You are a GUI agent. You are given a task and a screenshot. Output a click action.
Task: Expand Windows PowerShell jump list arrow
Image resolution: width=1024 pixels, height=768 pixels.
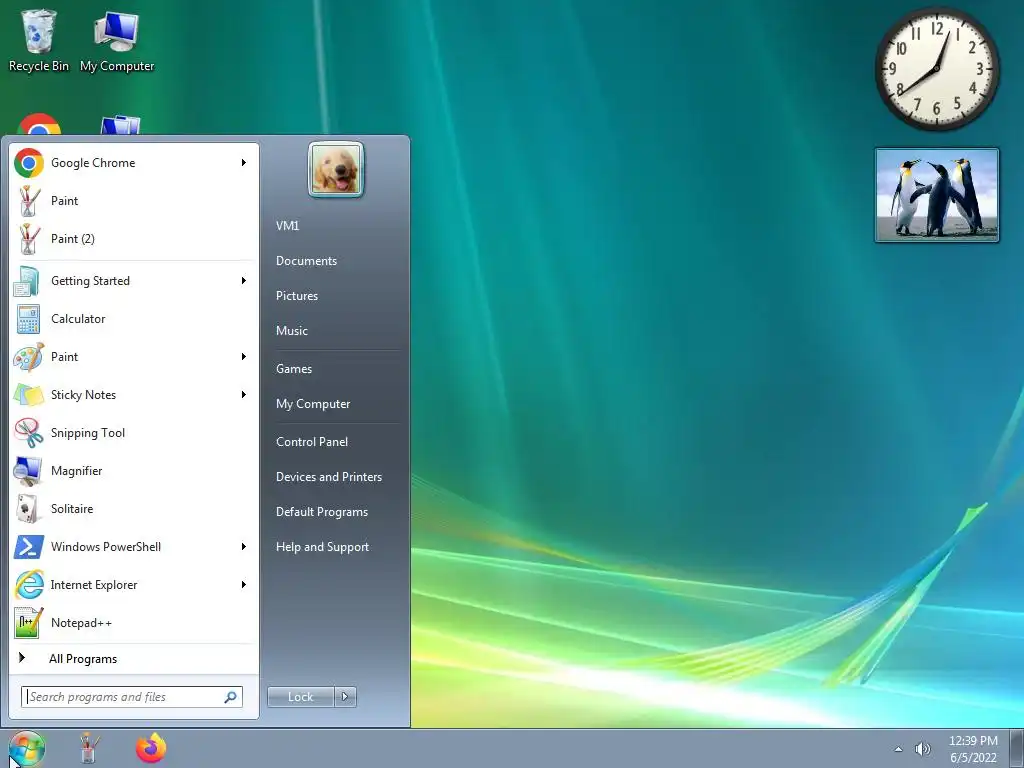coord(244,547)
